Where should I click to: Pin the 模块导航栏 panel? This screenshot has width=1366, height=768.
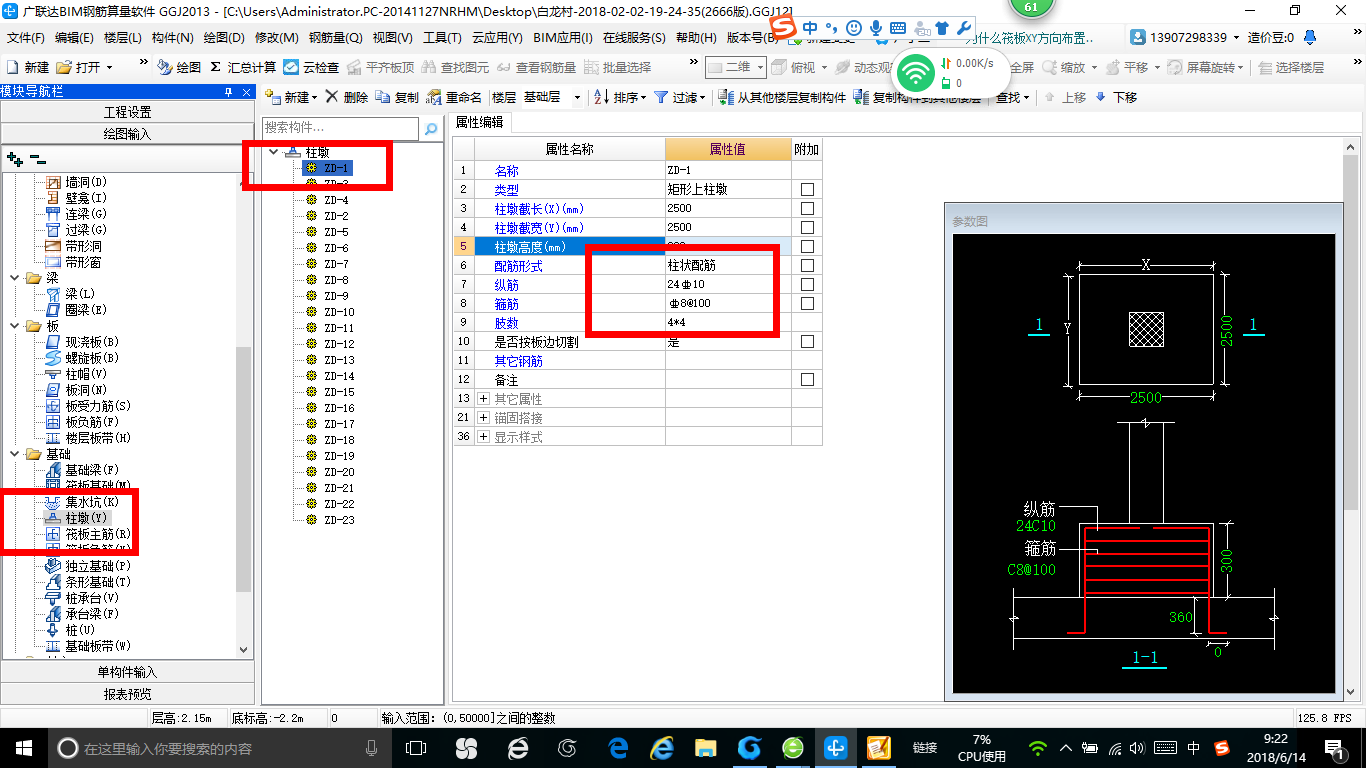[x=228, y=91]
